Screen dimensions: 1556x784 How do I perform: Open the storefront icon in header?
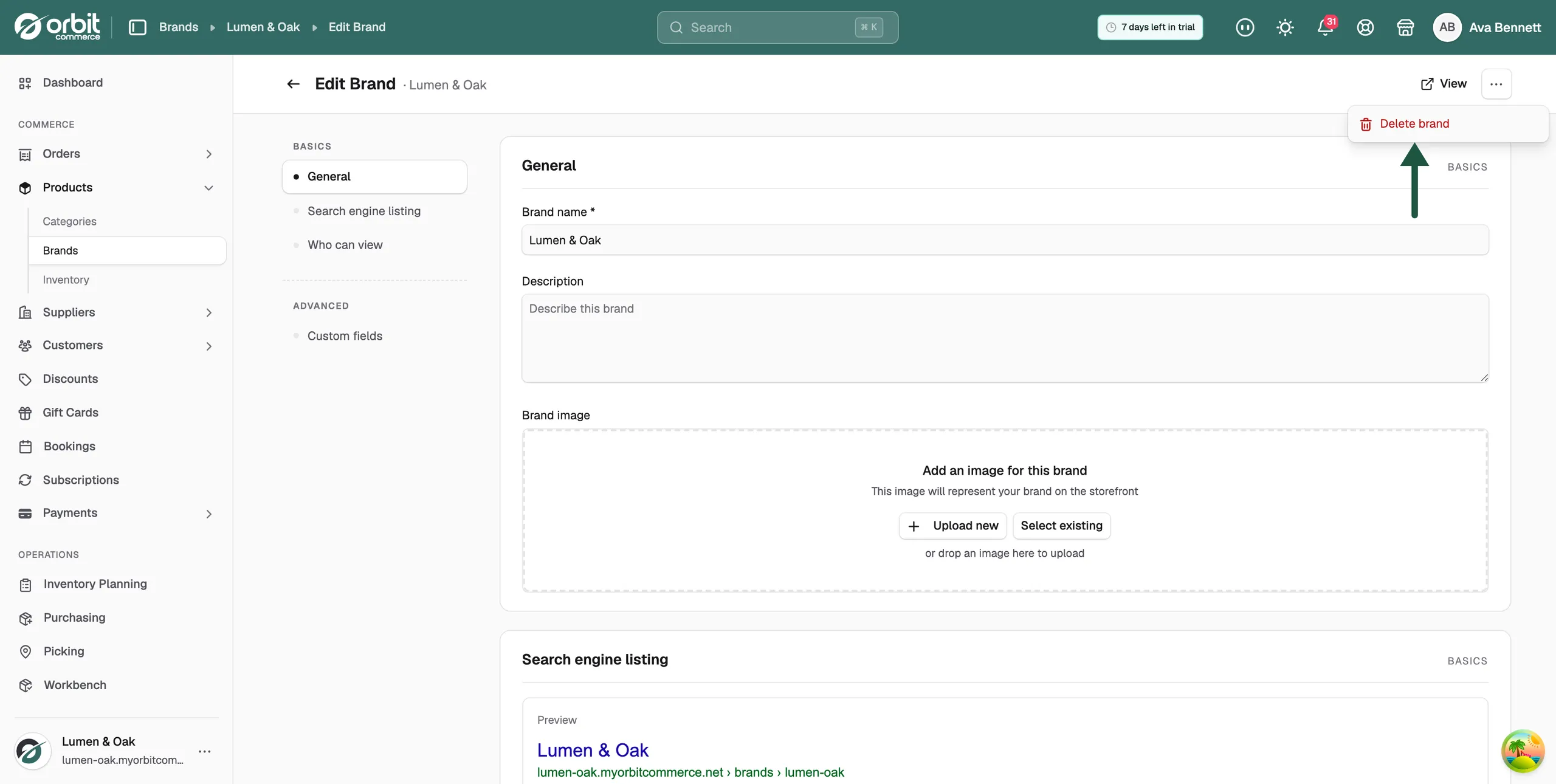pyautogui.click(x=1405, y=27)
